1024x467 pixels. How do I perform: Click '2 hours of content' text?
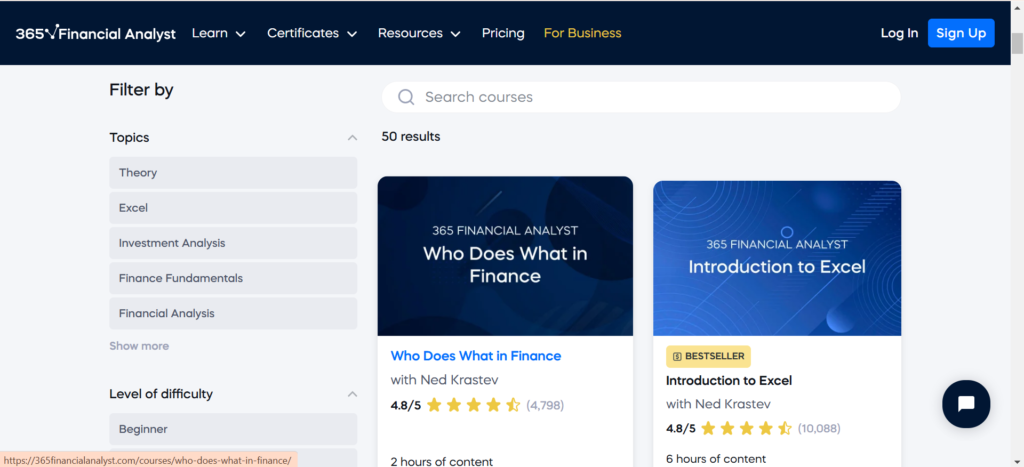coord(441,462)
